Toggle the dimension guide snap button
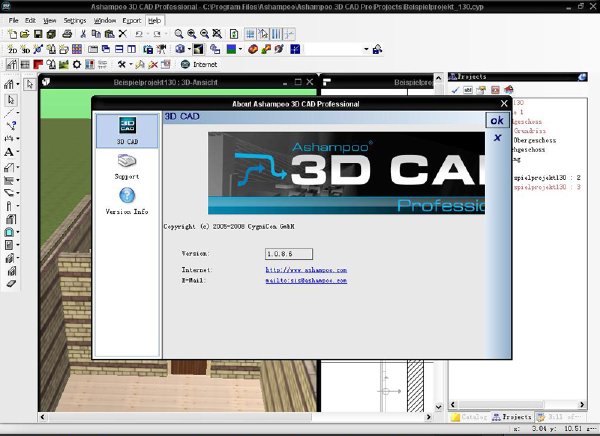 pos(289,34)
